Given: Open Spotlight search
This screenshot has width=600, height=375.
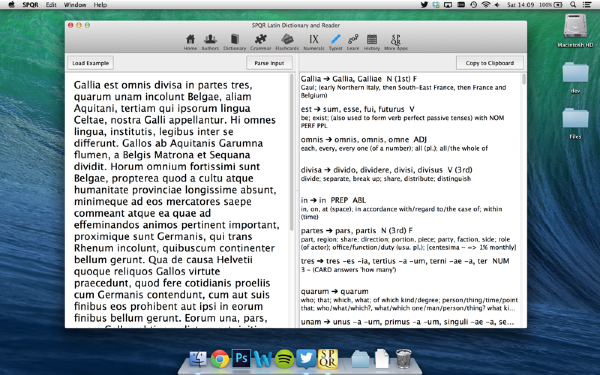Looking at the screenshot, I should coord(573,5).
